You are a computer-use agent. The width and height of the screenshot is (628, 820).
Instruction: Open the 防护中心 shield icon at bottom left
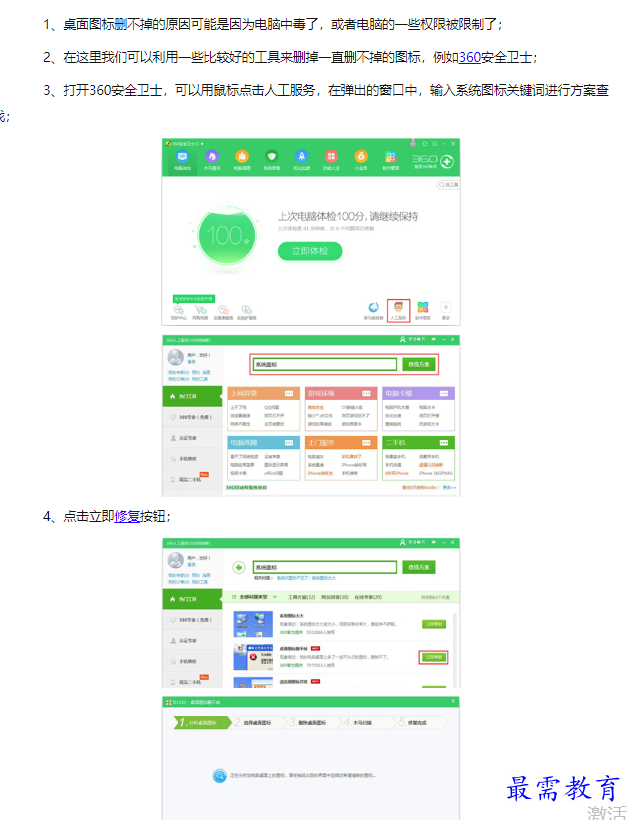click(x=178, y=310)
